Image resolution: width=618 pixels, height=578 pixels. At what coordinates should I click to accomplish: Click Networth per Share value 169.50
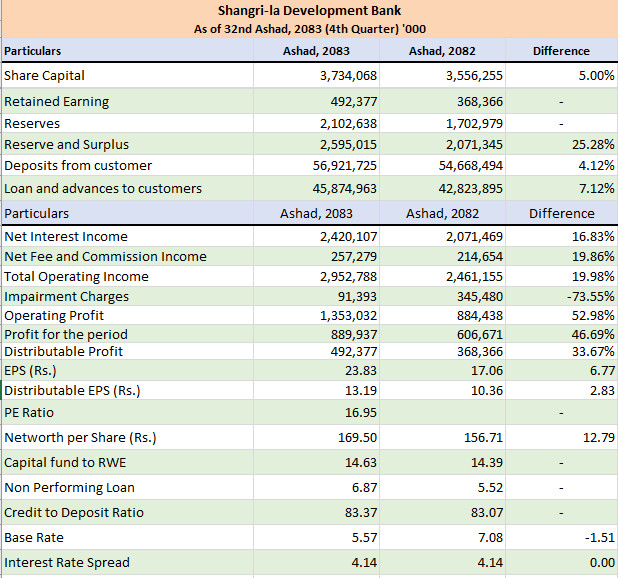tap(357, 437)
